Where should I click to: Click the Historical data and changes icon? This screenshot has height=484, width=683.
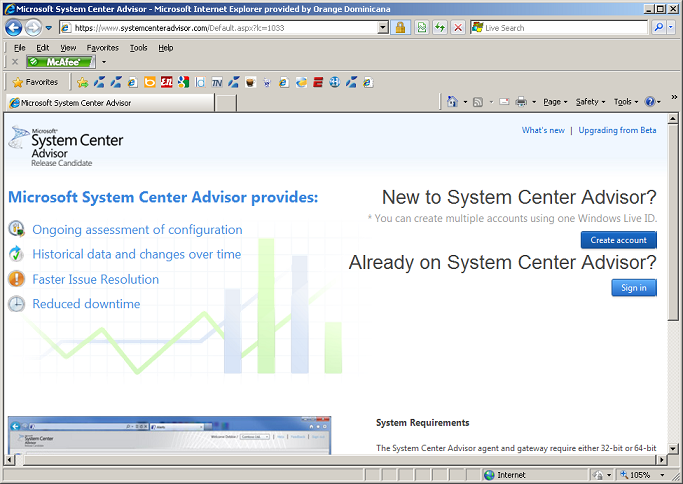tap(17, 254)
